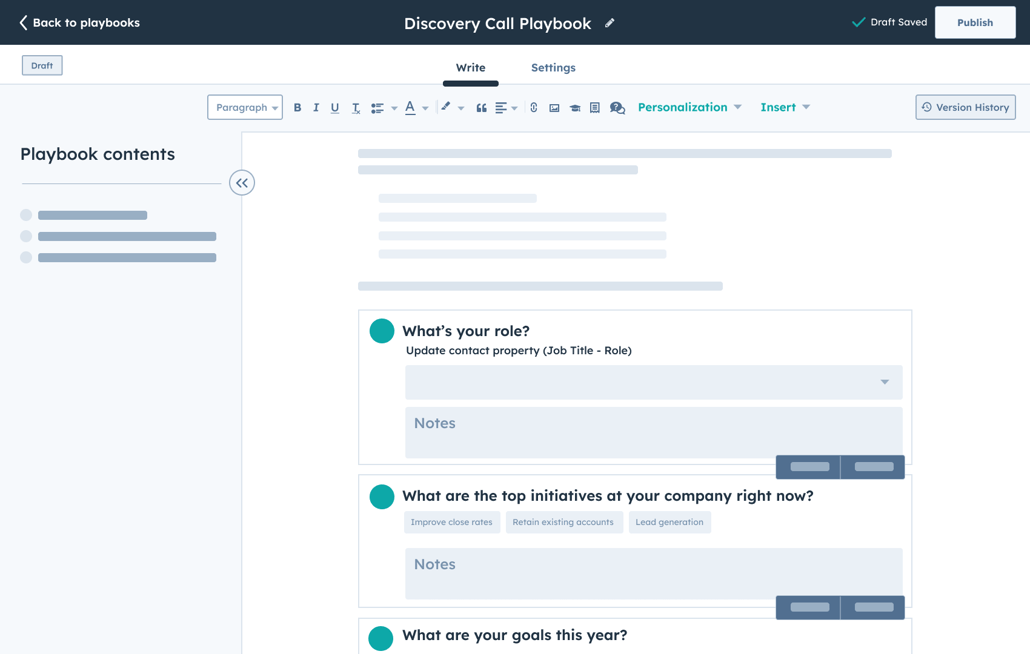1030x654 pixels.
Task: Click the top initiatives question heading
Action: (x=608, y=496)
